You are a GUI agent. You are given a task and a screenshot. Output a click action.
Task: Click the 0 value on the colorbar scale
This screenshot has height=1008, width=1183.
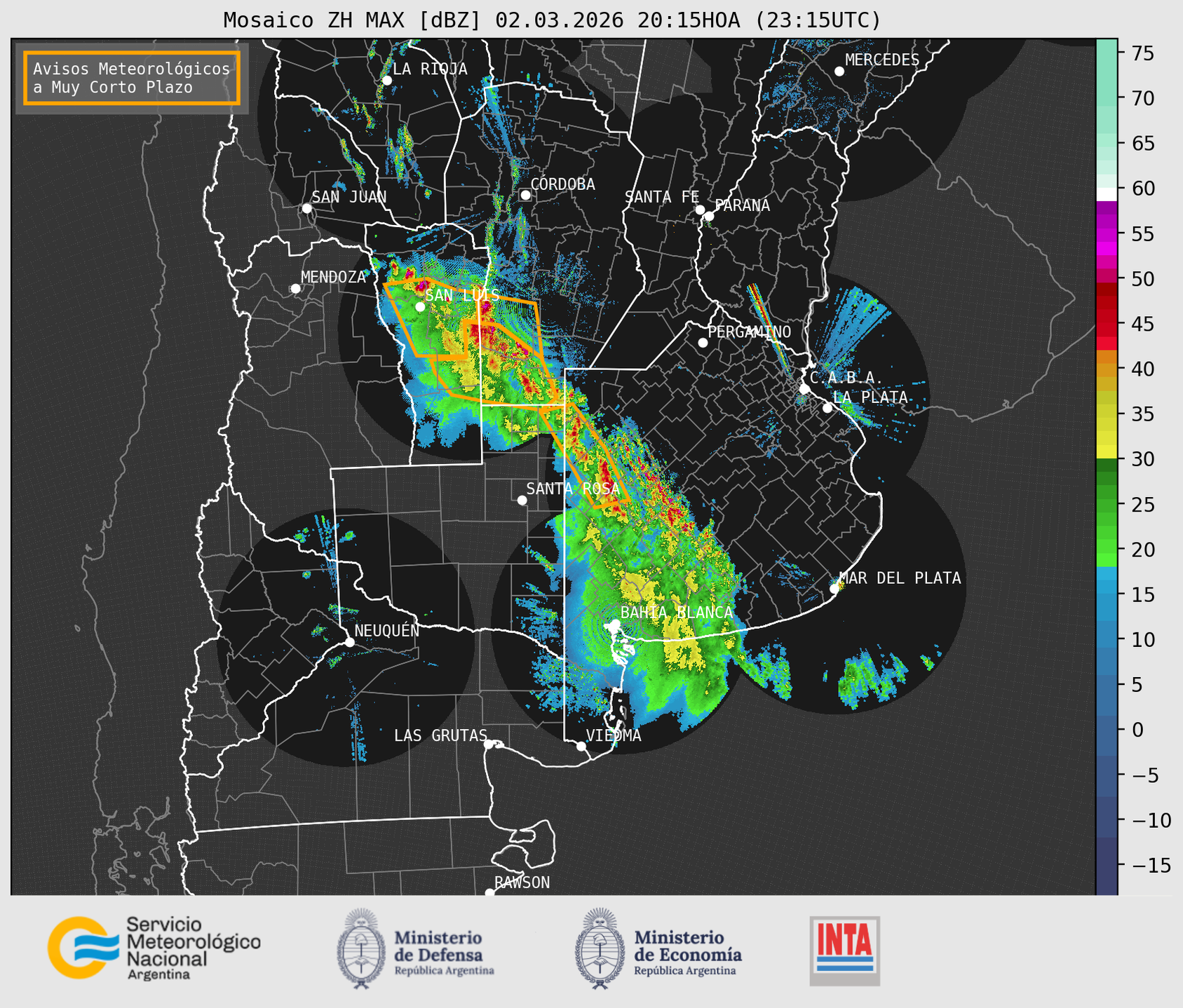point(1137,730)
